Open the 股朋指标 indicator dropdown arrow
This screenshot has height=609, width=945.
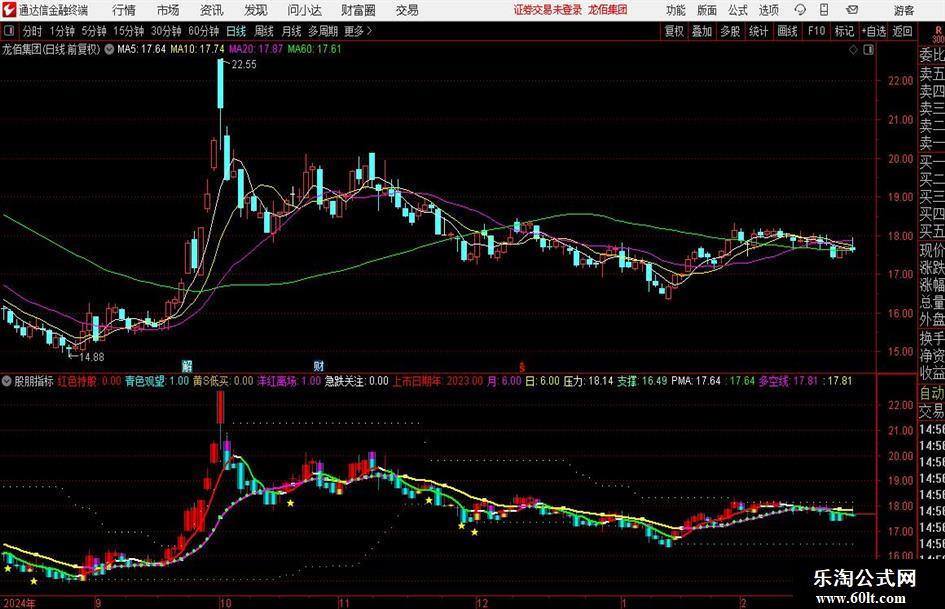(7, 381)
